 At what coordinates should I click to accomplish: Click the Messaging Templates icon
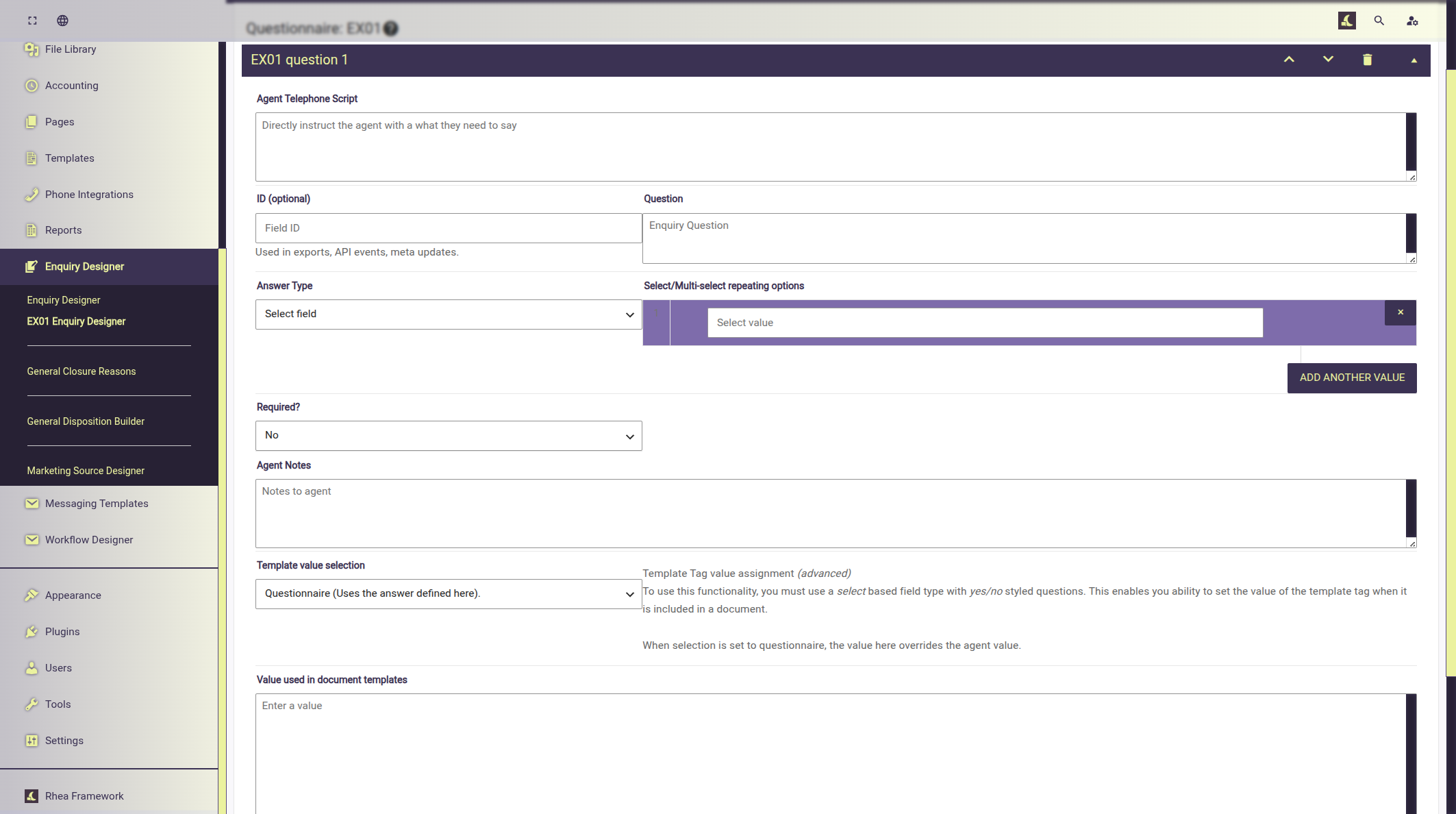[x=32, y=504]
